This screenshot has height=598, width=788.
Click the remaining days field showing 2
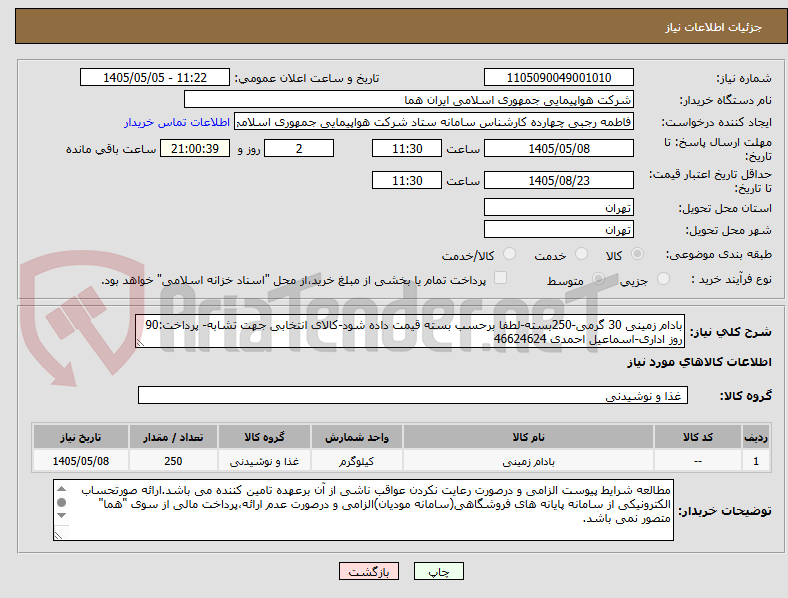(x=299, y=149)
